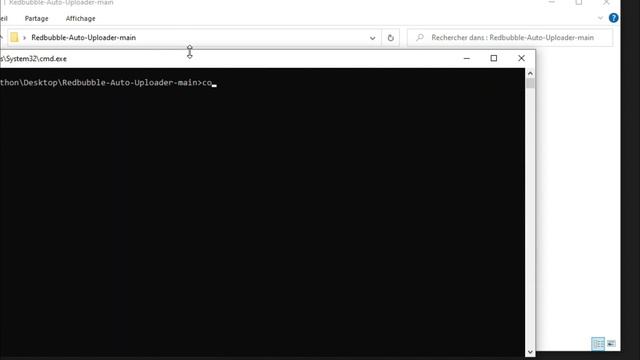Image resolution: width=640 pixels, height=360 pixels.
Task: Click the Explorer search field
Action: pos(510,38)
